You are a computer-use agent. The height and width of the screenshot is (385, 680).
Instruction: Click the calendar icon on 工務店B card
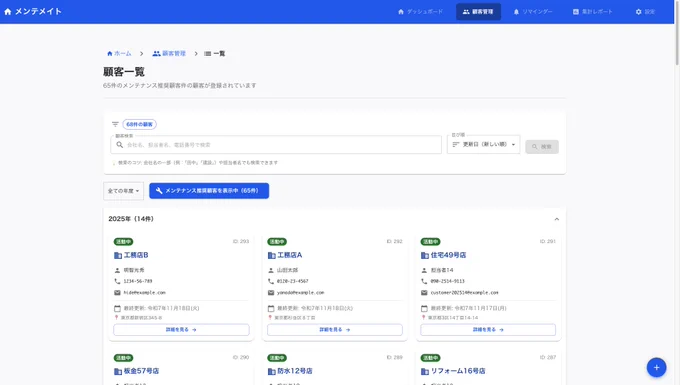point(117,308)
